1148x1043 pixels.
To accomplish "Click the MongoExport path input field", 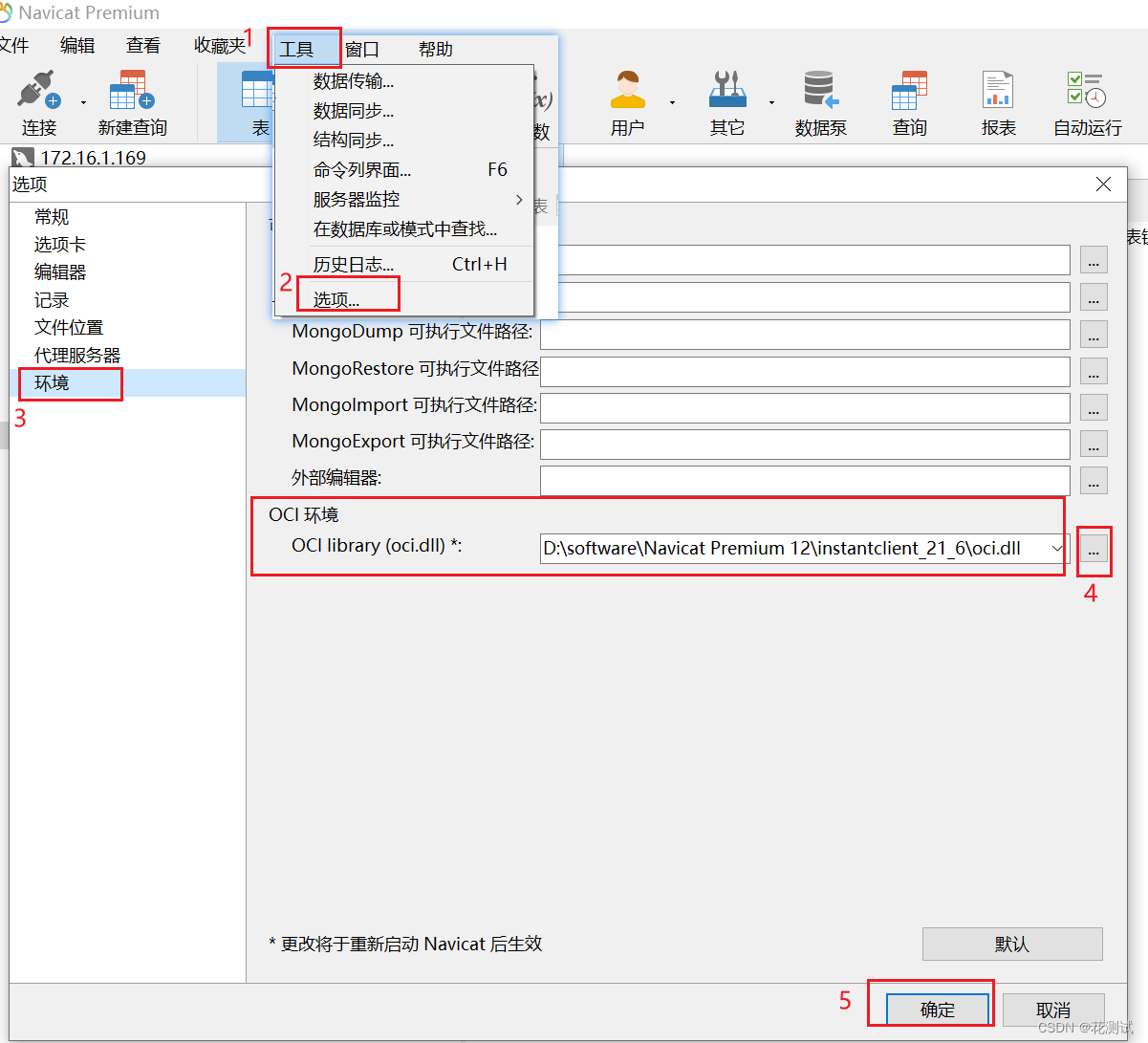I will pos(805,445).
